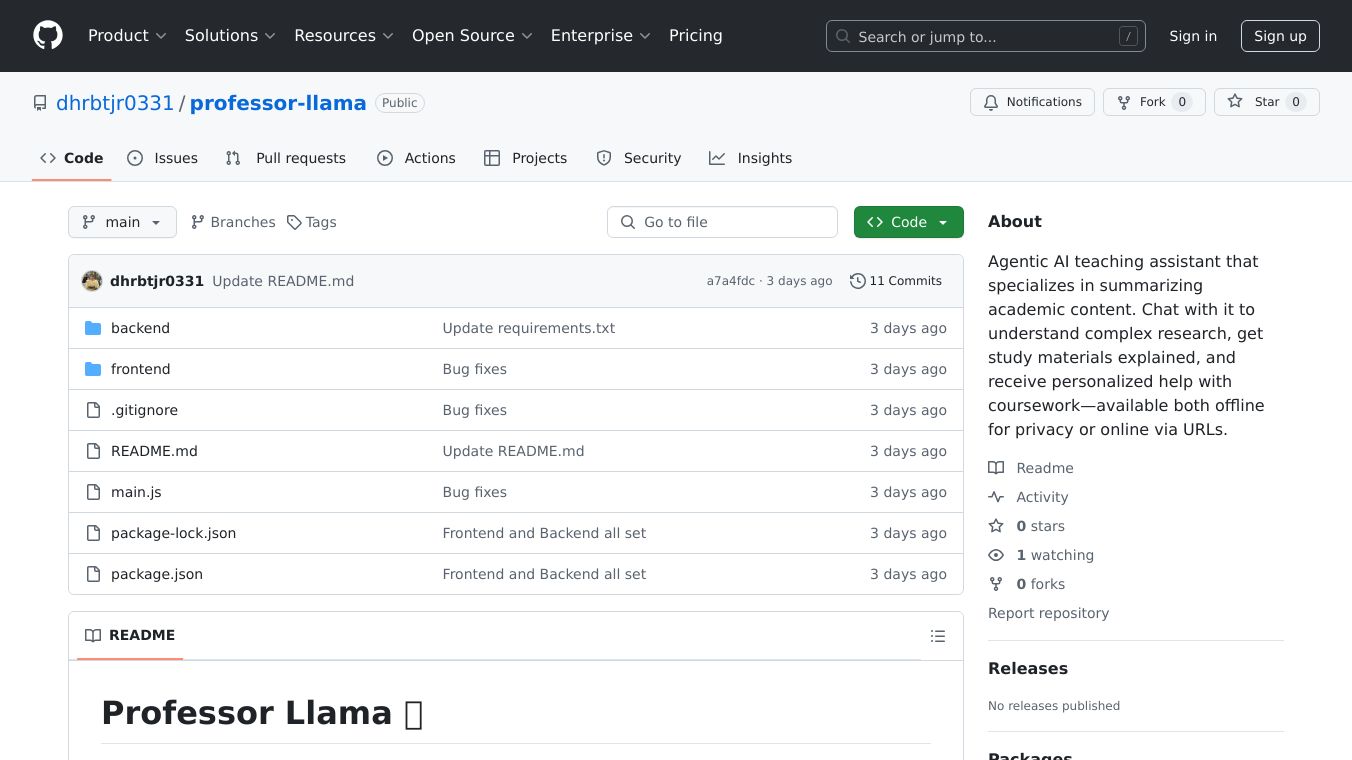This screenshot has height=760, width=1352.
Task: Open the Solutions navigation menu
Action: click(x=230, y=36)
